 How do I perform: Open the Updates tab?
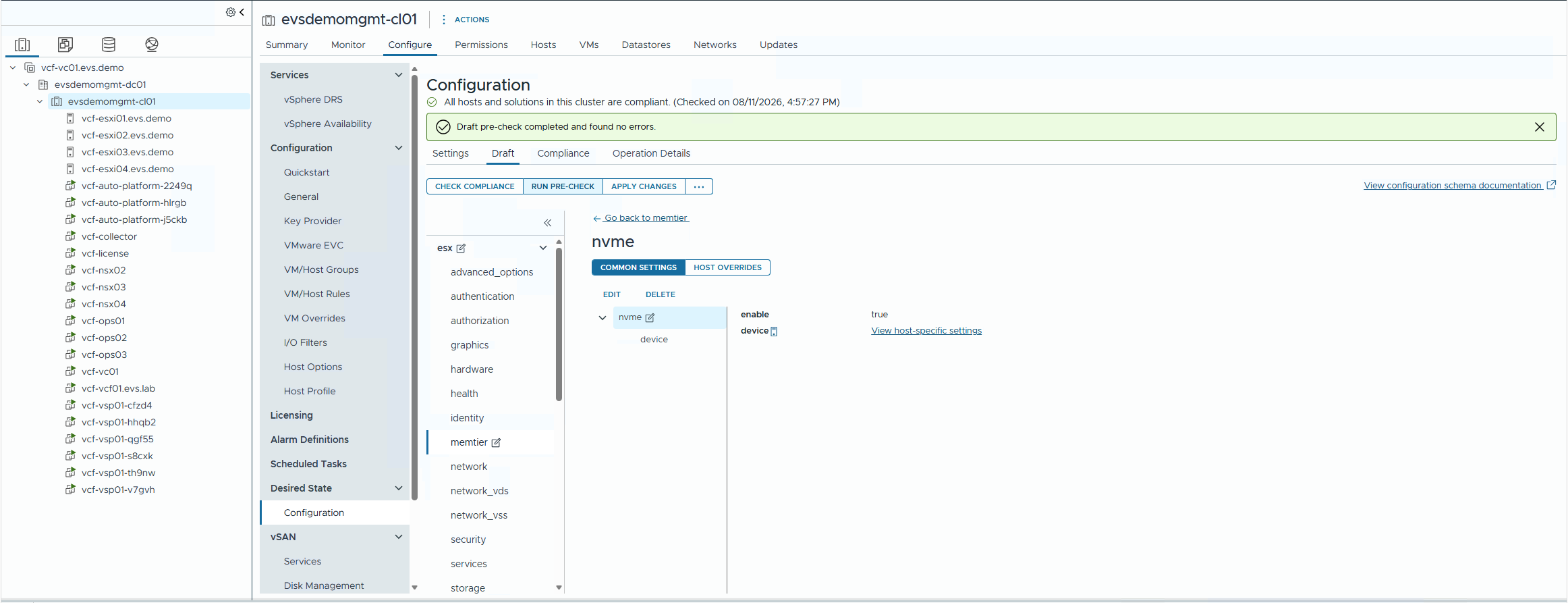pos(779,45)
